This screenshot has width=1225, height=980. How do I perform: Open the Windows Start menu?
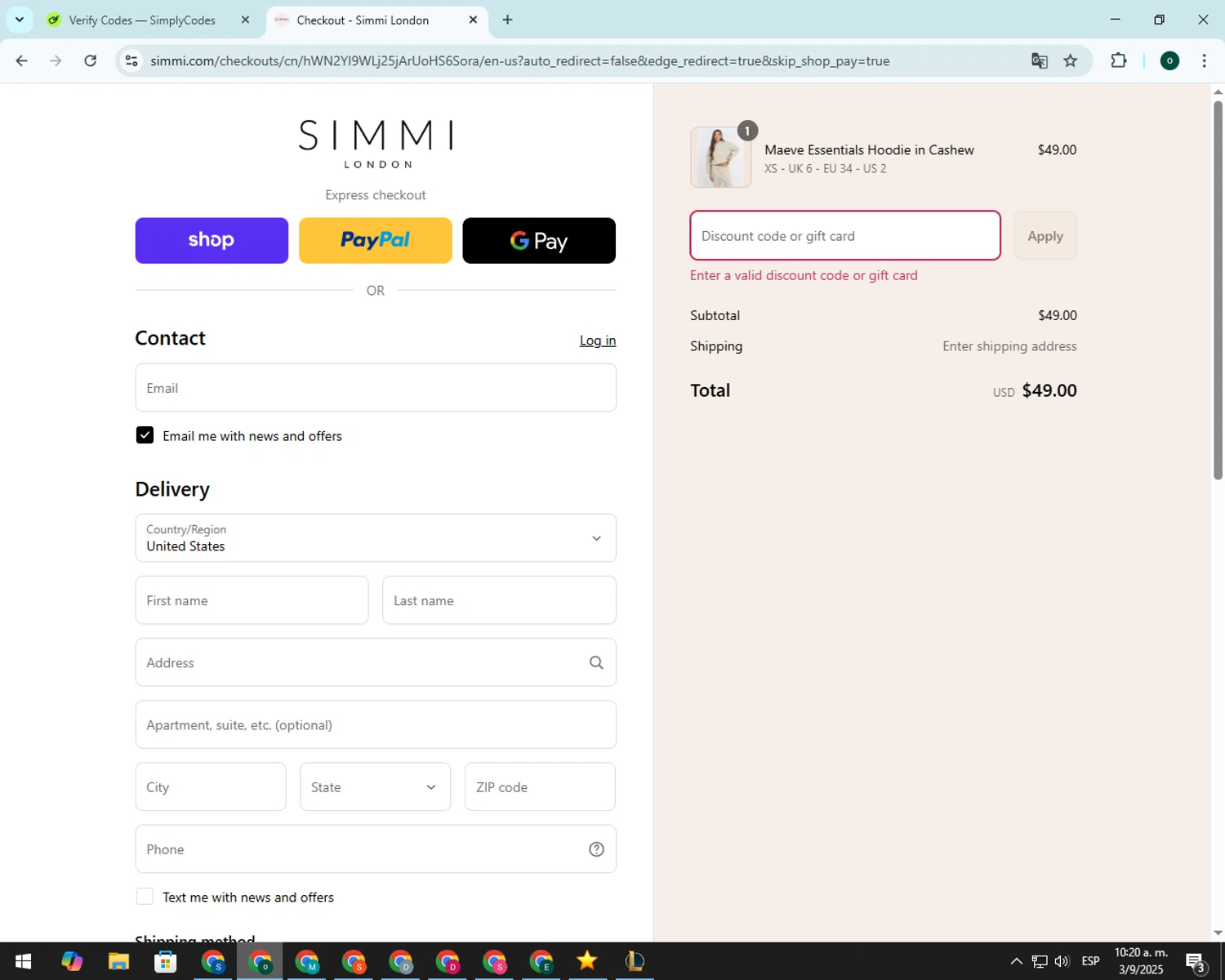(23, 961)
